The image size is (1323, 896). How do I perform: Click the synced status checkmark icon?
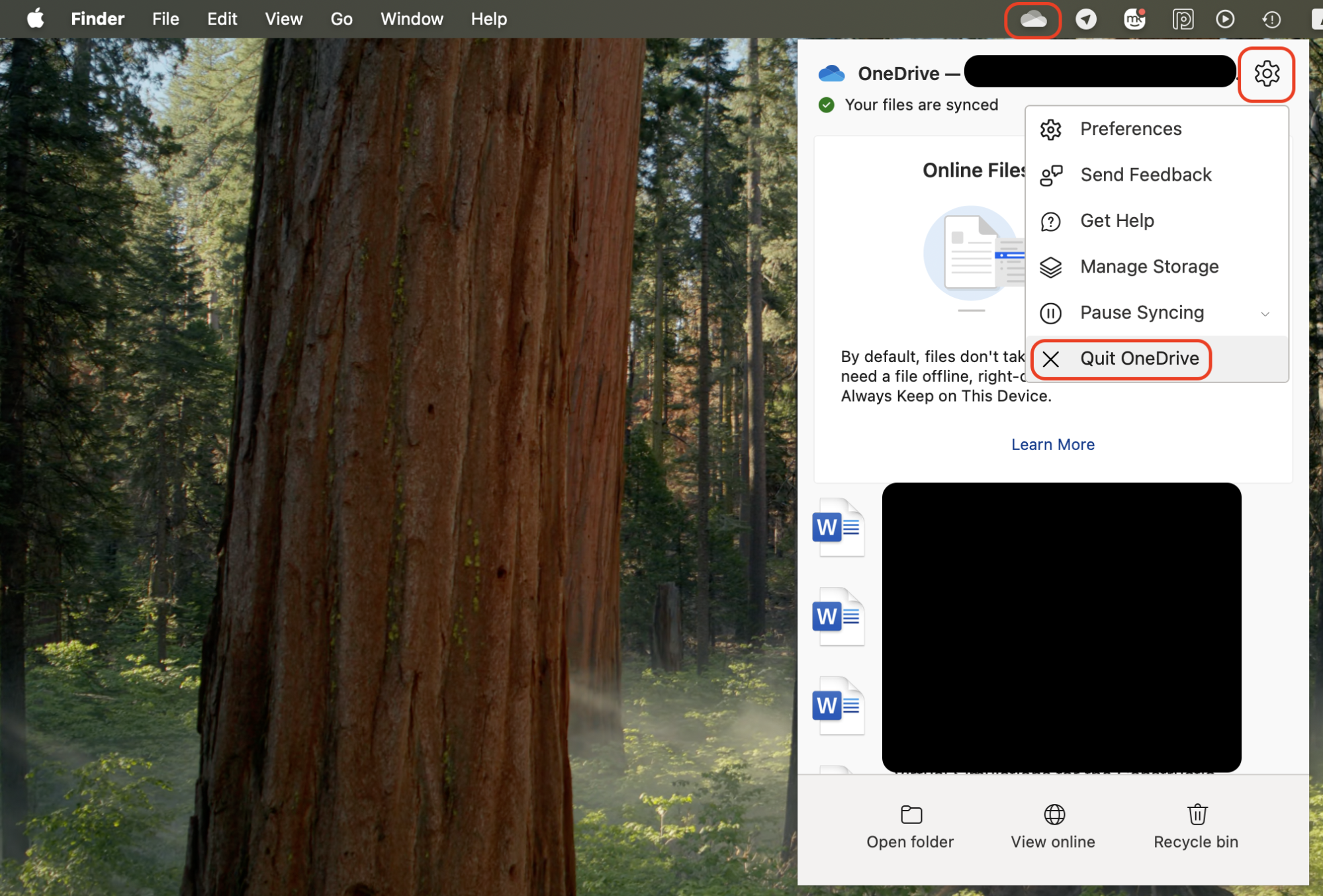(827, 105)
